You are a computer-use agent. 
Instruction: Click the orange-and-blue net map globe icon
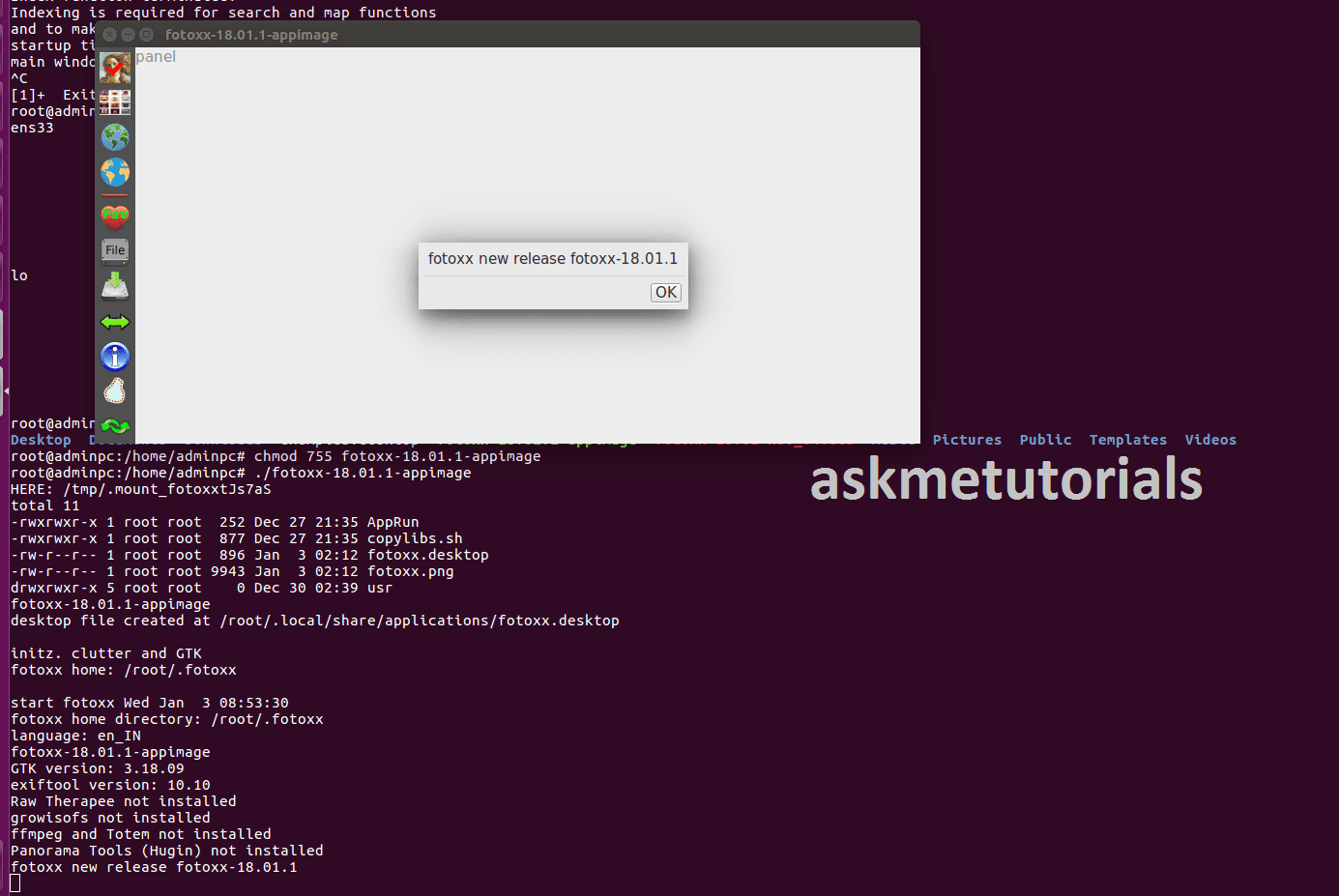(115, 172)
